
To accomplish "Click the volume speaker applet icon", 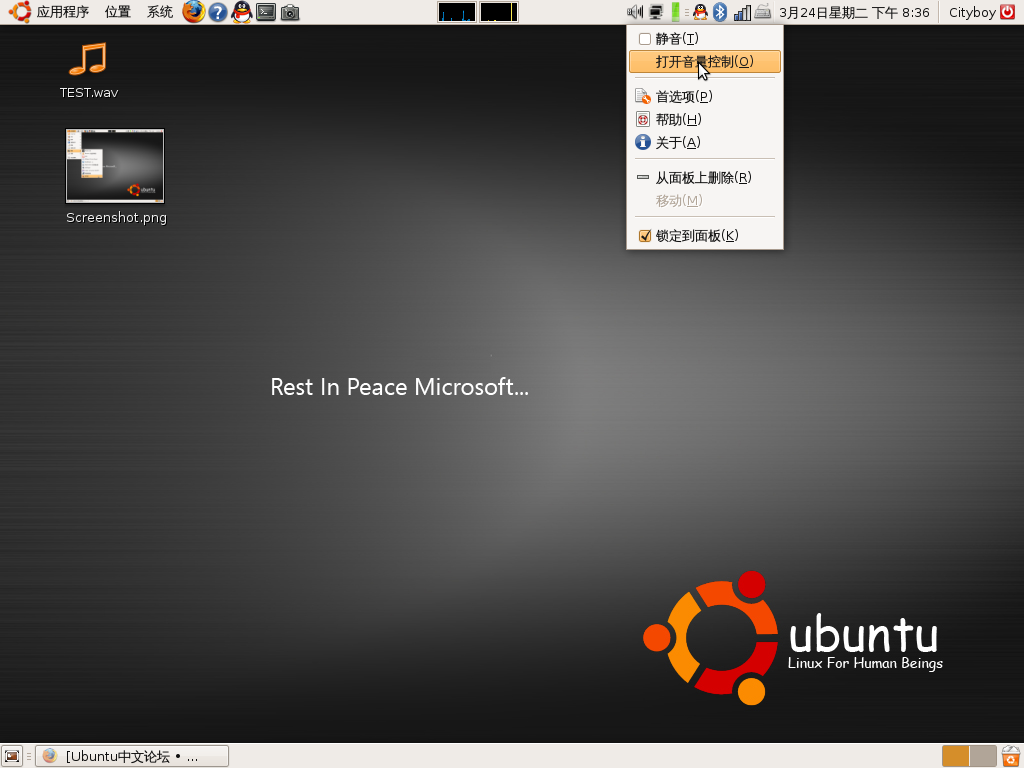I will click(635, 12).
